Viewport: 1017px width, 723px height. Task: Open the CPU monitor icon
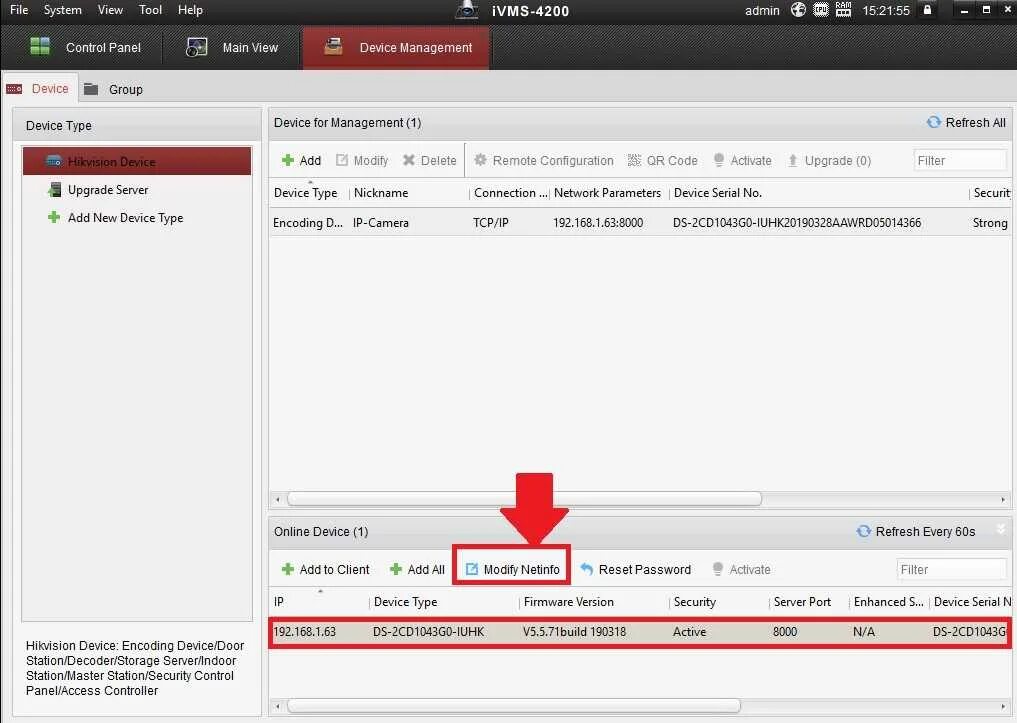(x=820, y=10)
